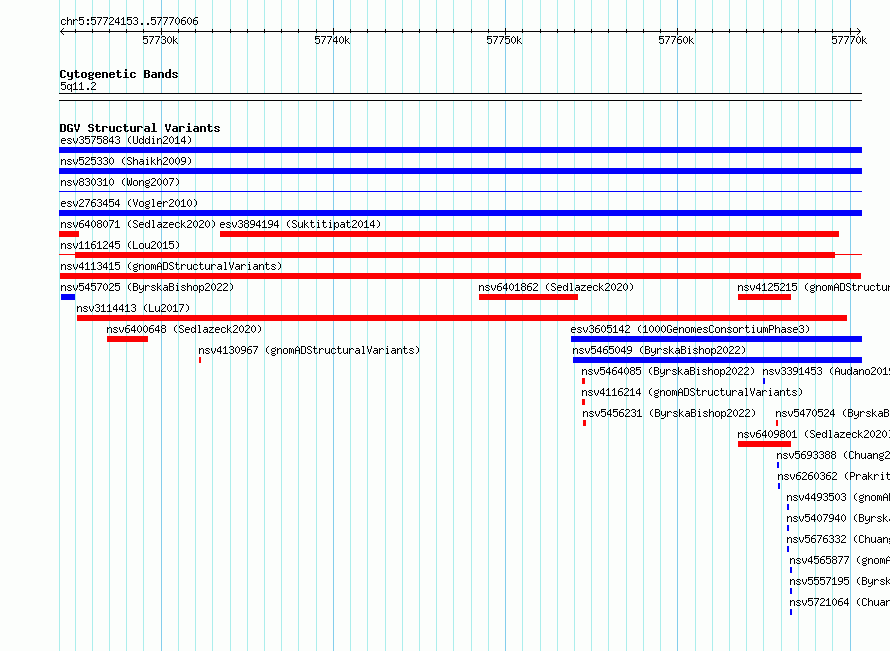890x651 pixels.
Task: Click the nsv6400648 (Sedlazeck2020) red bar
Action: (x=127, y=339)
